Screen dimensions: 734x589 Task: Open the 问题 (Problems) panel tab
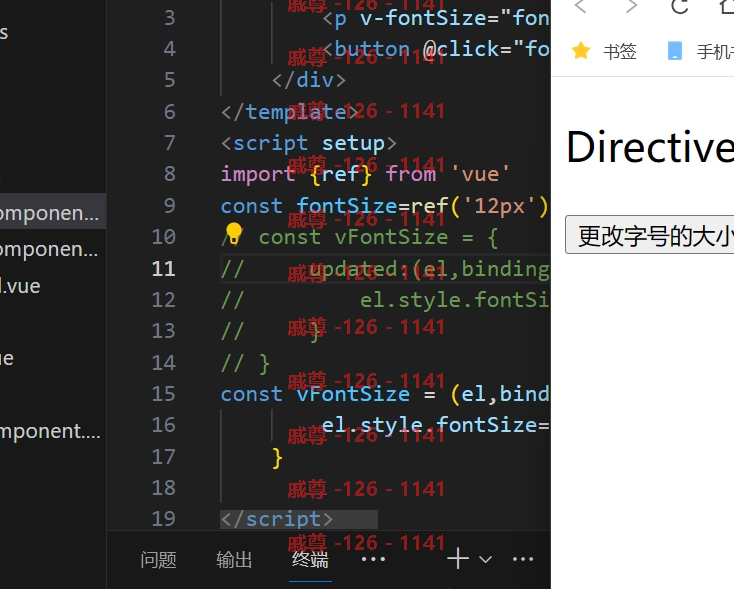coord(158,560)
